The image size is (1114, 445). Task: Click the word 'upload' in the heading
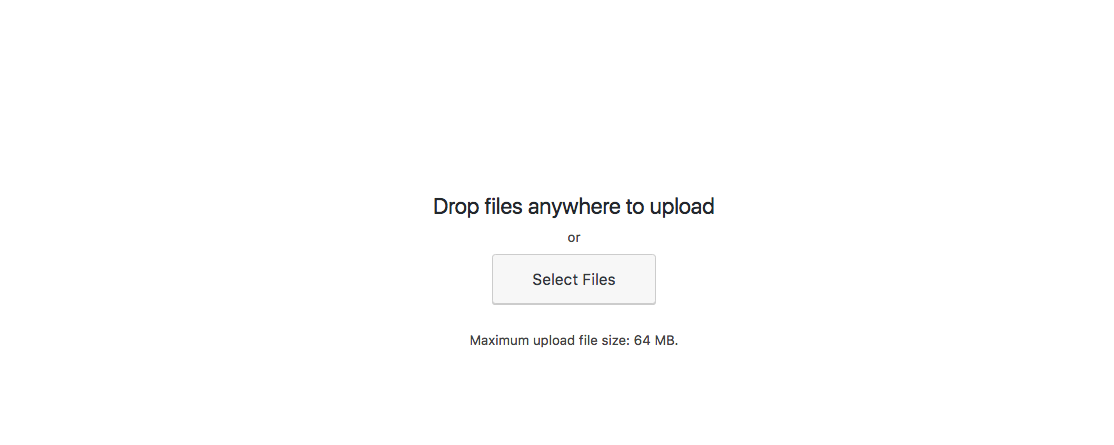681,207
